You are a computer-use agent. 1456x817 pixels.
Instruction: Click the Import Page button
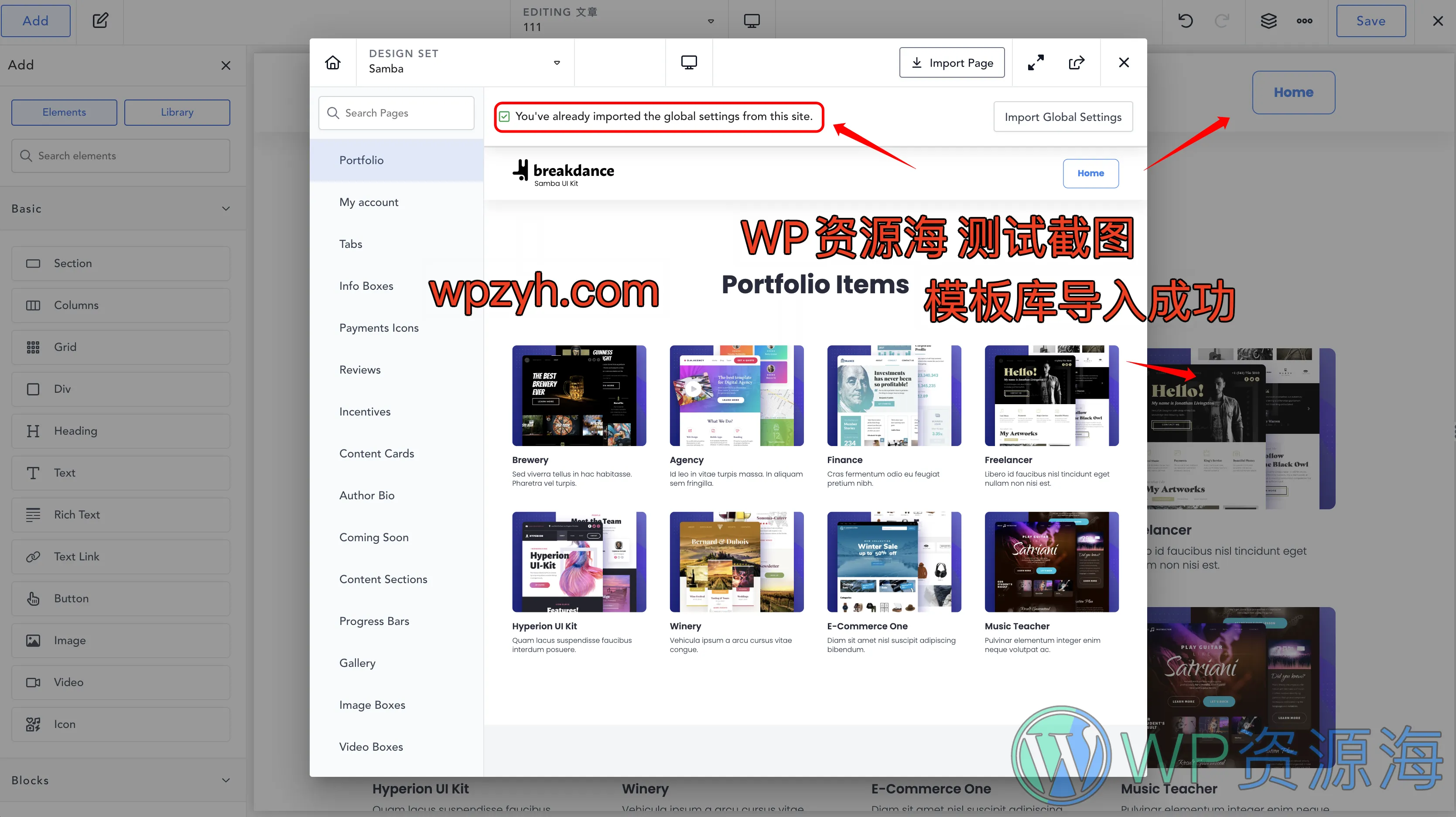tap(952, 62)
